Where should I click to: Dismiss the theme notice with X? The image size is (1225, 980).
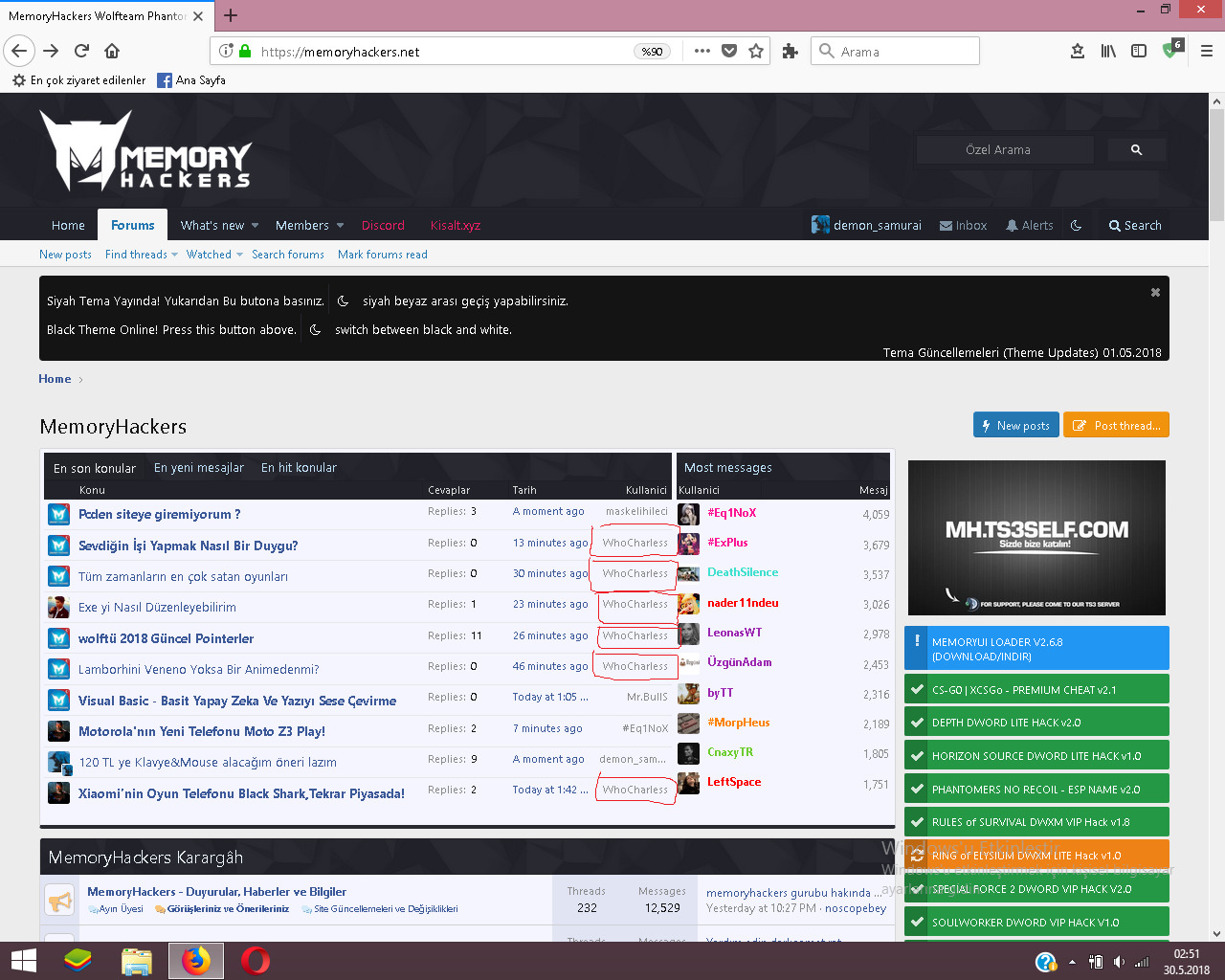[x=1155, y=292]
